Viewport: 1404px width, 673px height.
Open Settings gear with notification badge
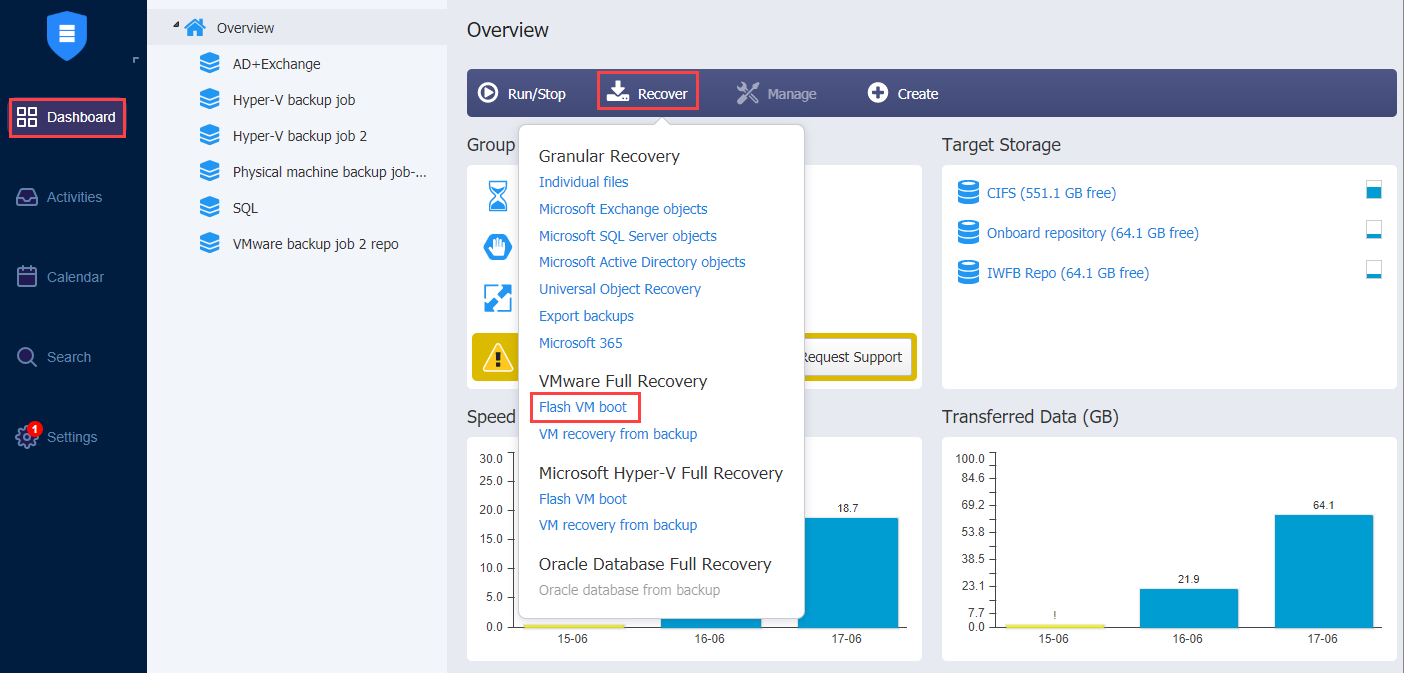tap(28, 437)
